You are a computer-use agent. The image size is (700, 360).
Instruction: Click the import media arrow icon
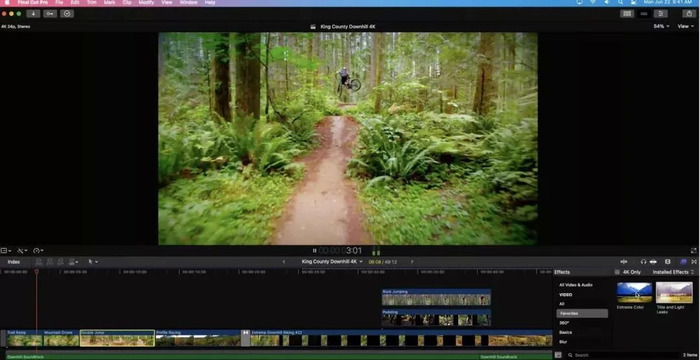33,13
